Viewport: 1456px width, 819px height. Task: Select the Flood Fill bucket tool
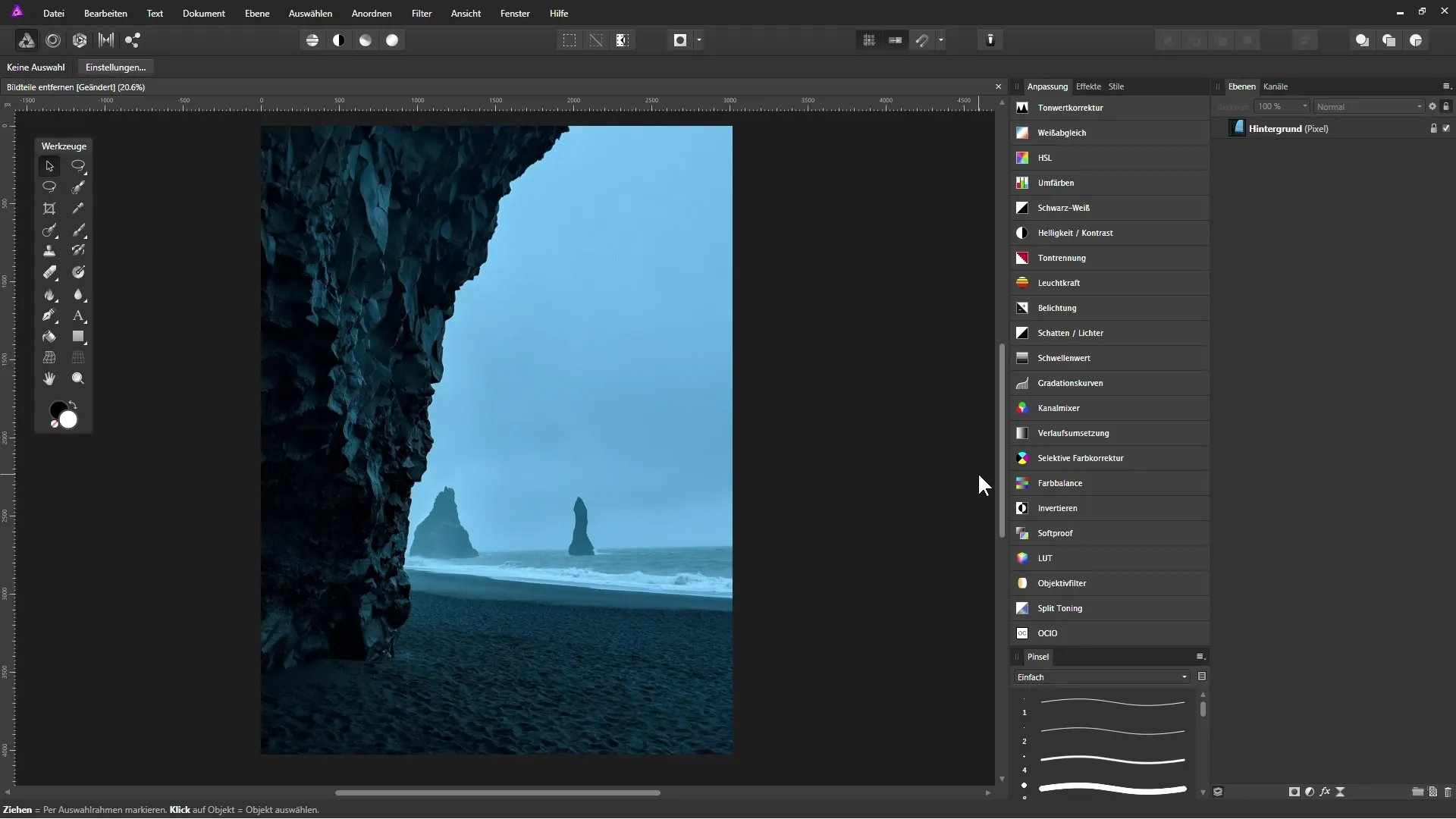[49, 337]
